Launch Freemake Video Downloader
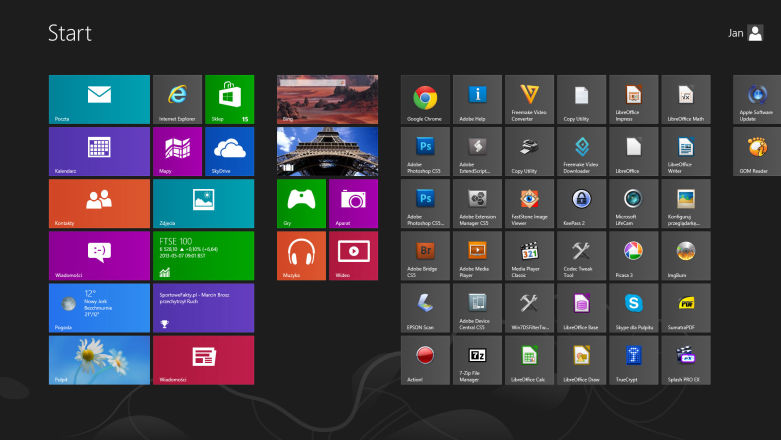The height and width of the screenshot is (440, 781). (581, 151)
